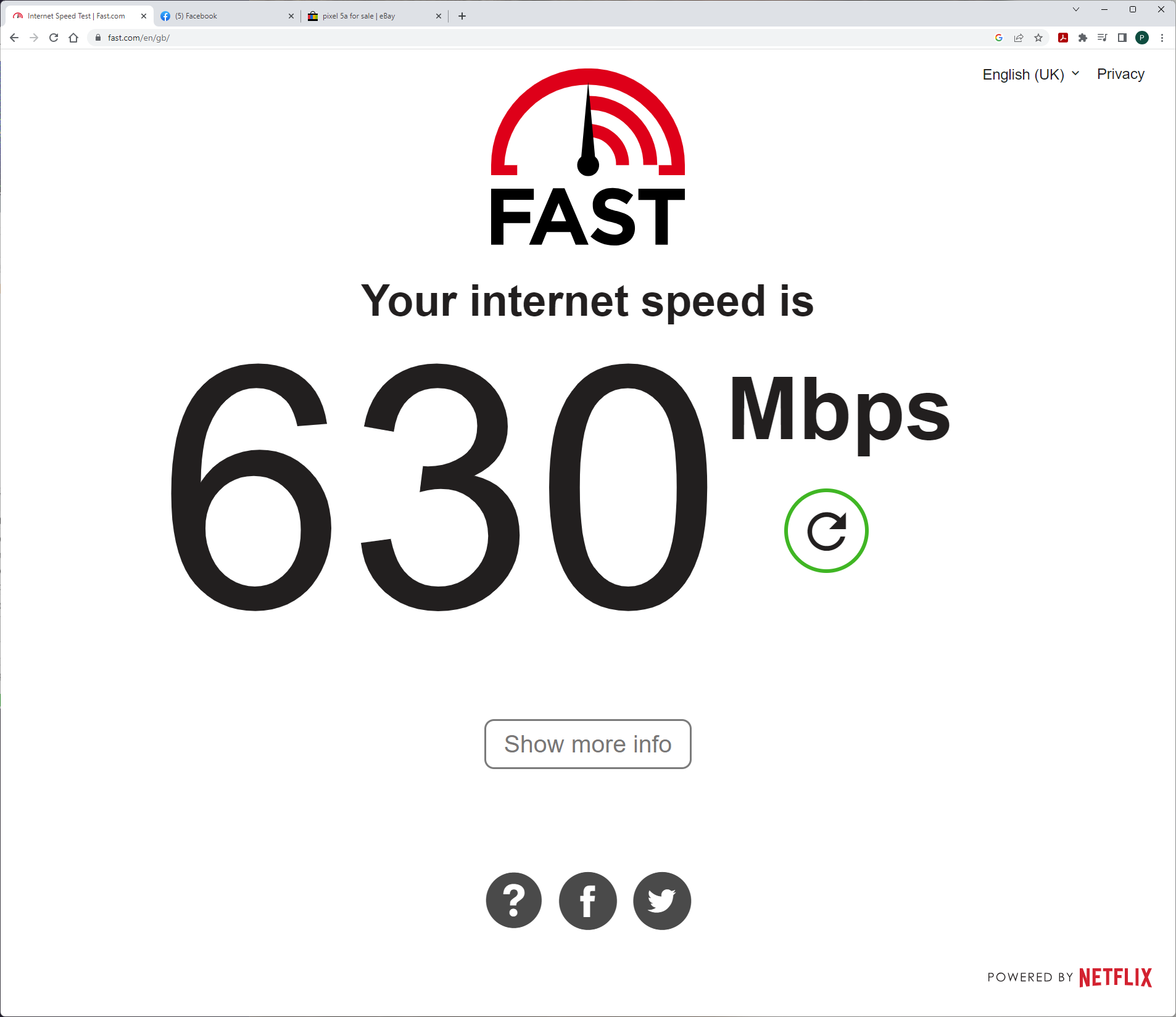Share result via Twitter bird icon

pos(662,900)
